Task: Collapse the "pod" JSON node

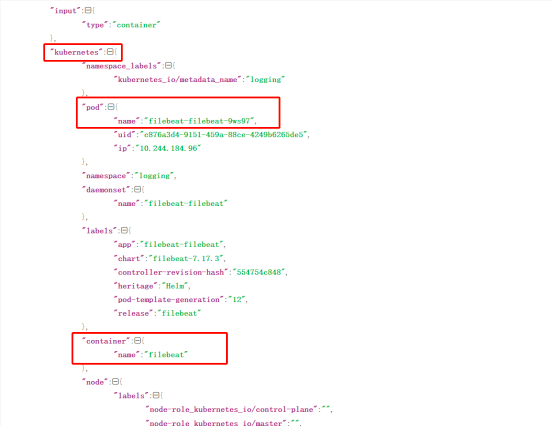Action: (x=111, y=107)
